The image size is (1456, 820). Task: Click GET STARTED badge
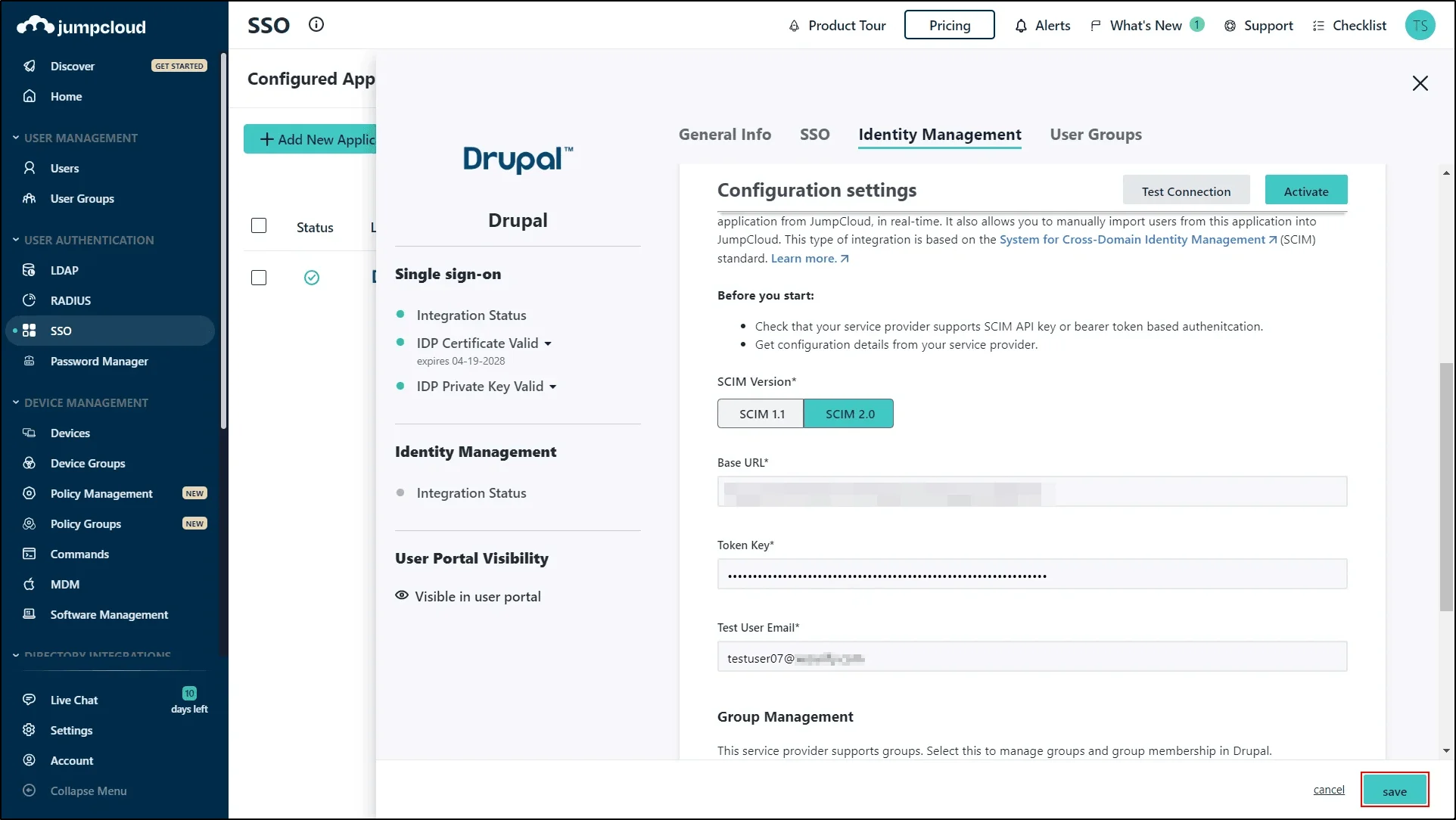179,66
